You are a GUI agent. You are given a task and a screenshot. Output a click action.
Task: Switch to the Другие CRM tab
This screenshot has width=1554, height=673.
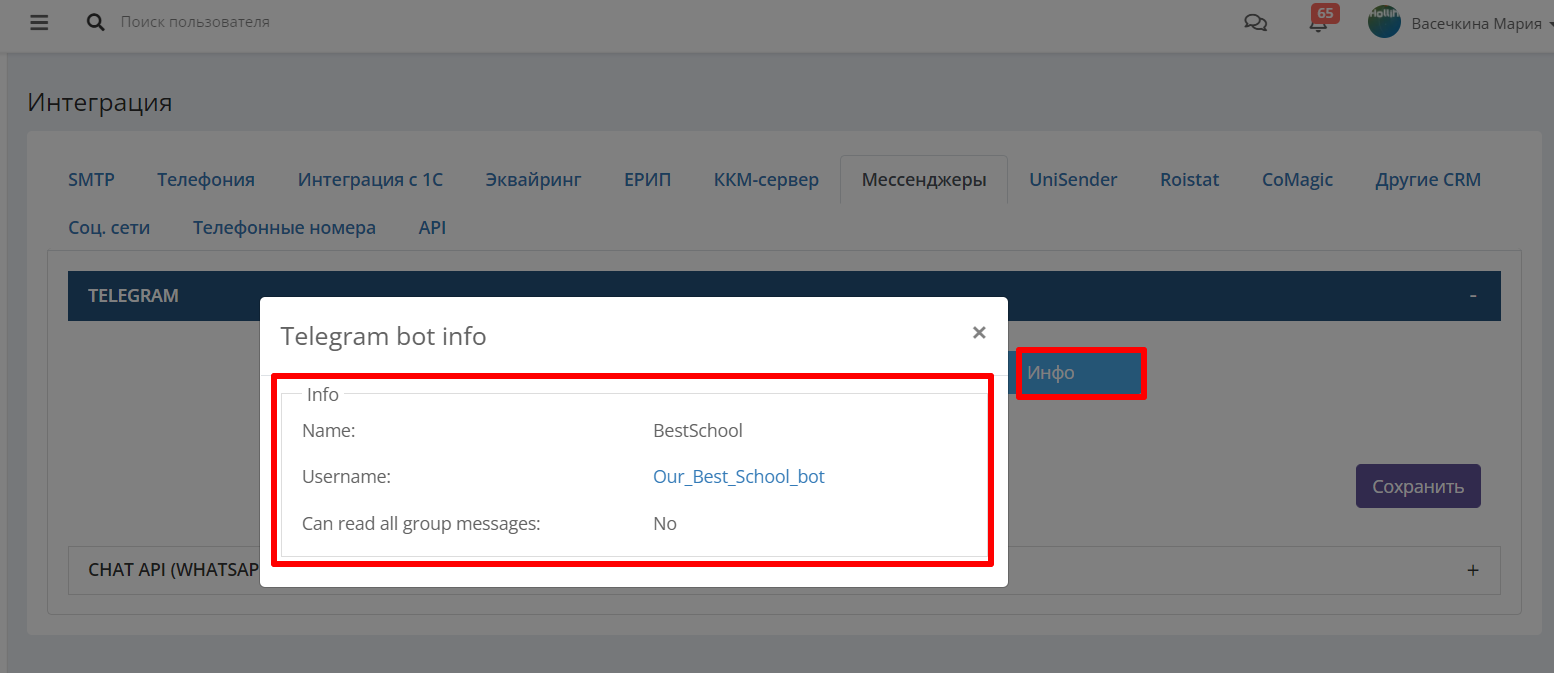(1428, 180)
